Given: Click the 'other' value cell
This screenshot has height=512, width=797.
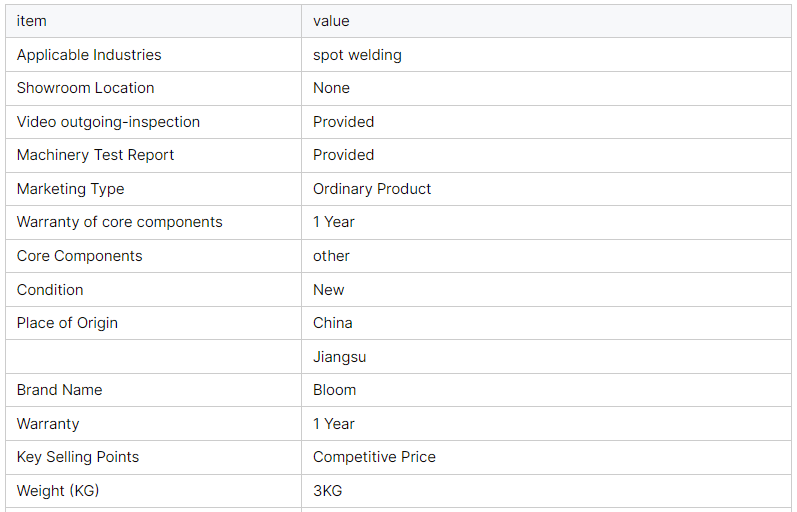Looking at the screenshot, I should click(x=331, y=256).
